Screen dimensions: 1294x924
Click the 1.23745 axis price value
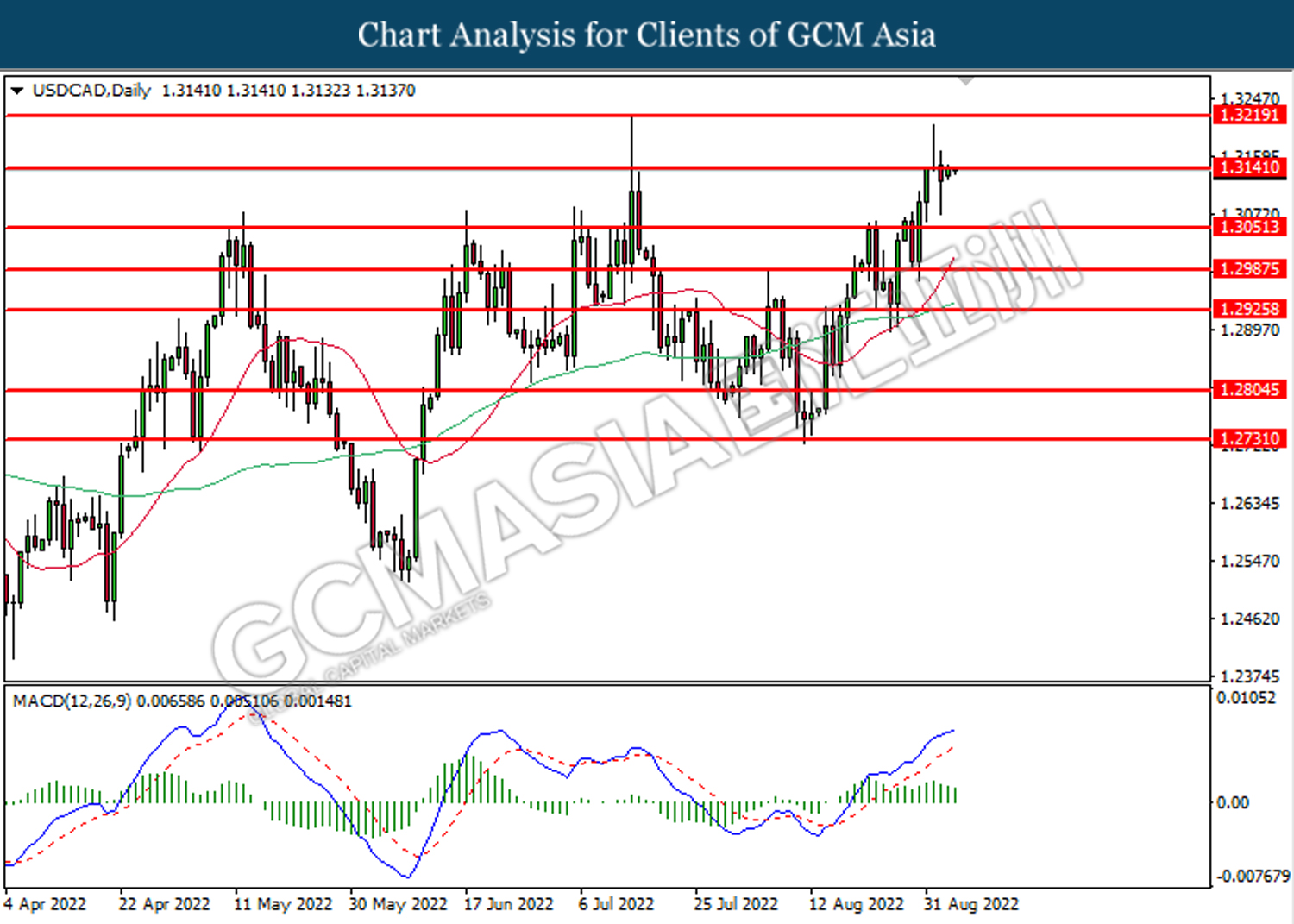tap(1250, 677)
